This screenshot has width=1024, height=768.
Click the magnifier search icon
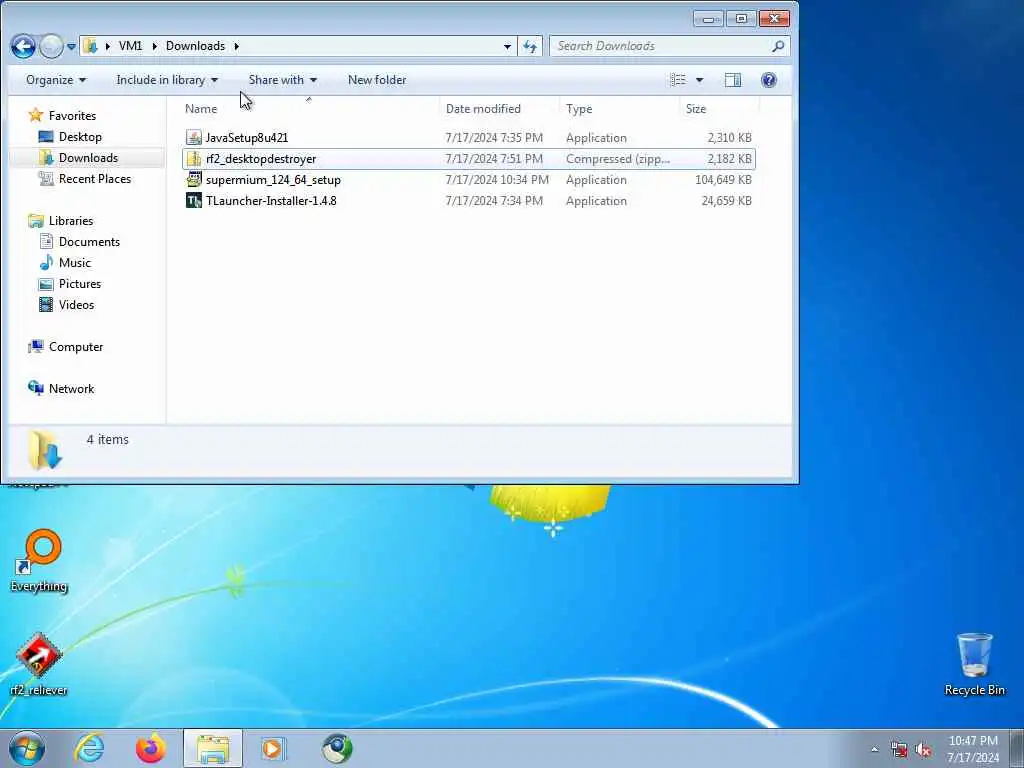778,46
